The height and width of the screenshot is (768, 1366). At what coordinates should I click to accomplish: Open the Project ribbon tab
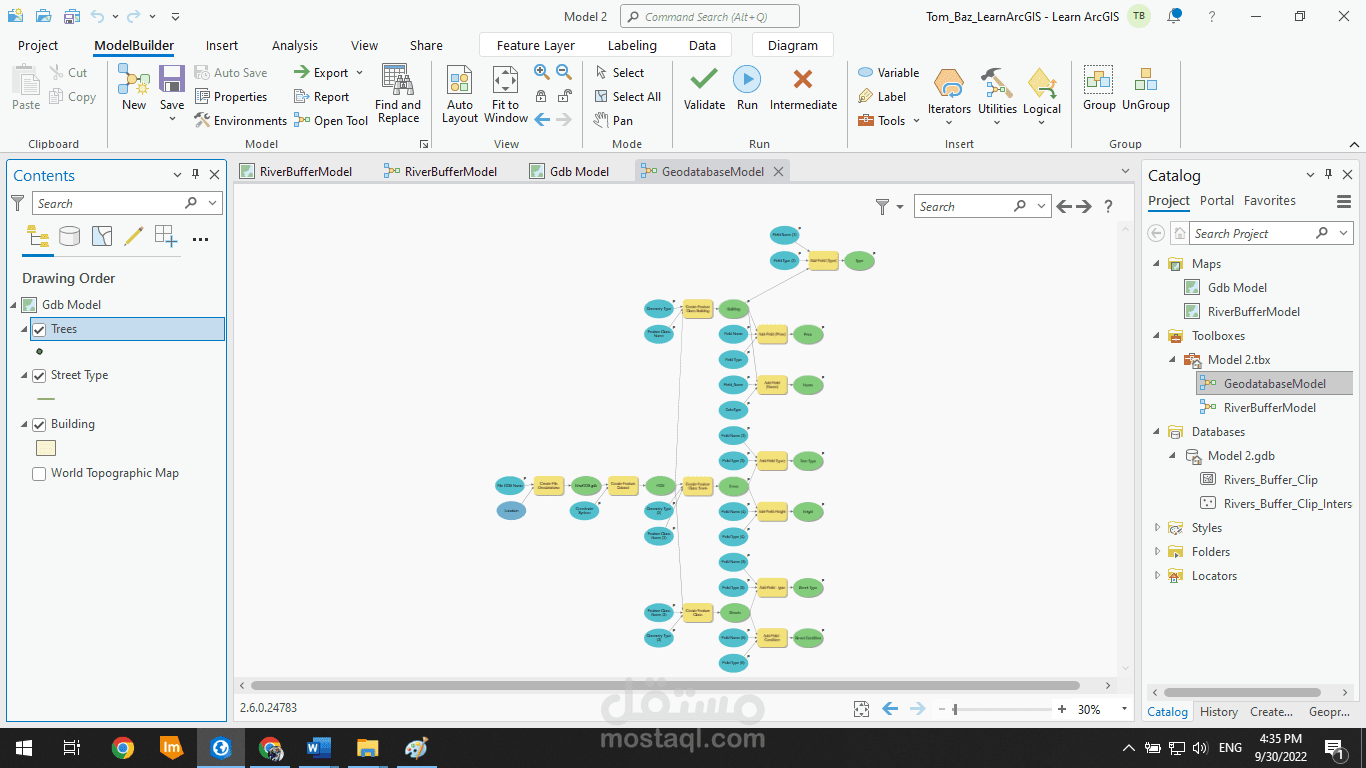tap(38, 45)
